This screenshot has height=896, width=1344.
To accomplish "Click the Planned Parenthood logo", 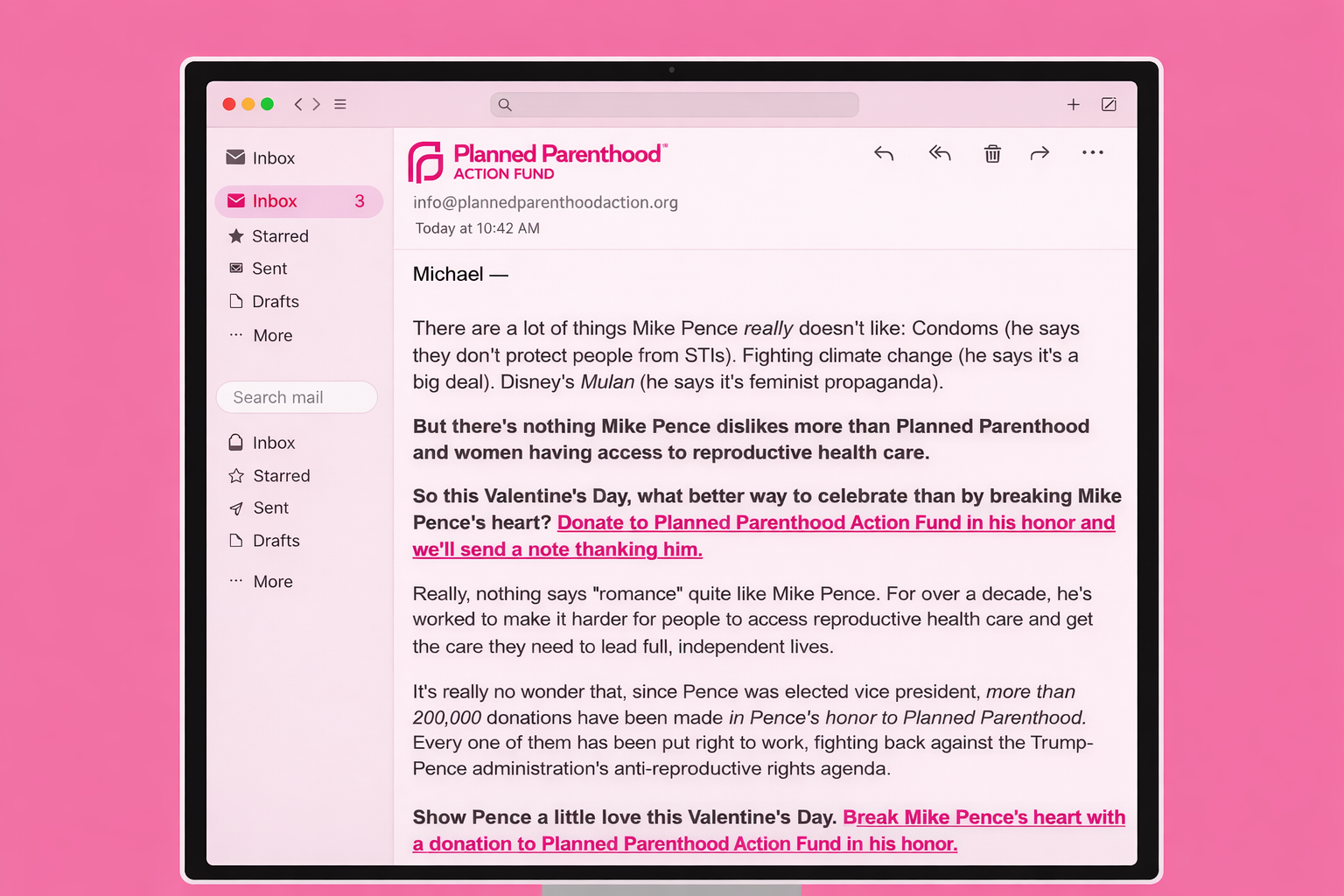I will (x=538, y=162).
